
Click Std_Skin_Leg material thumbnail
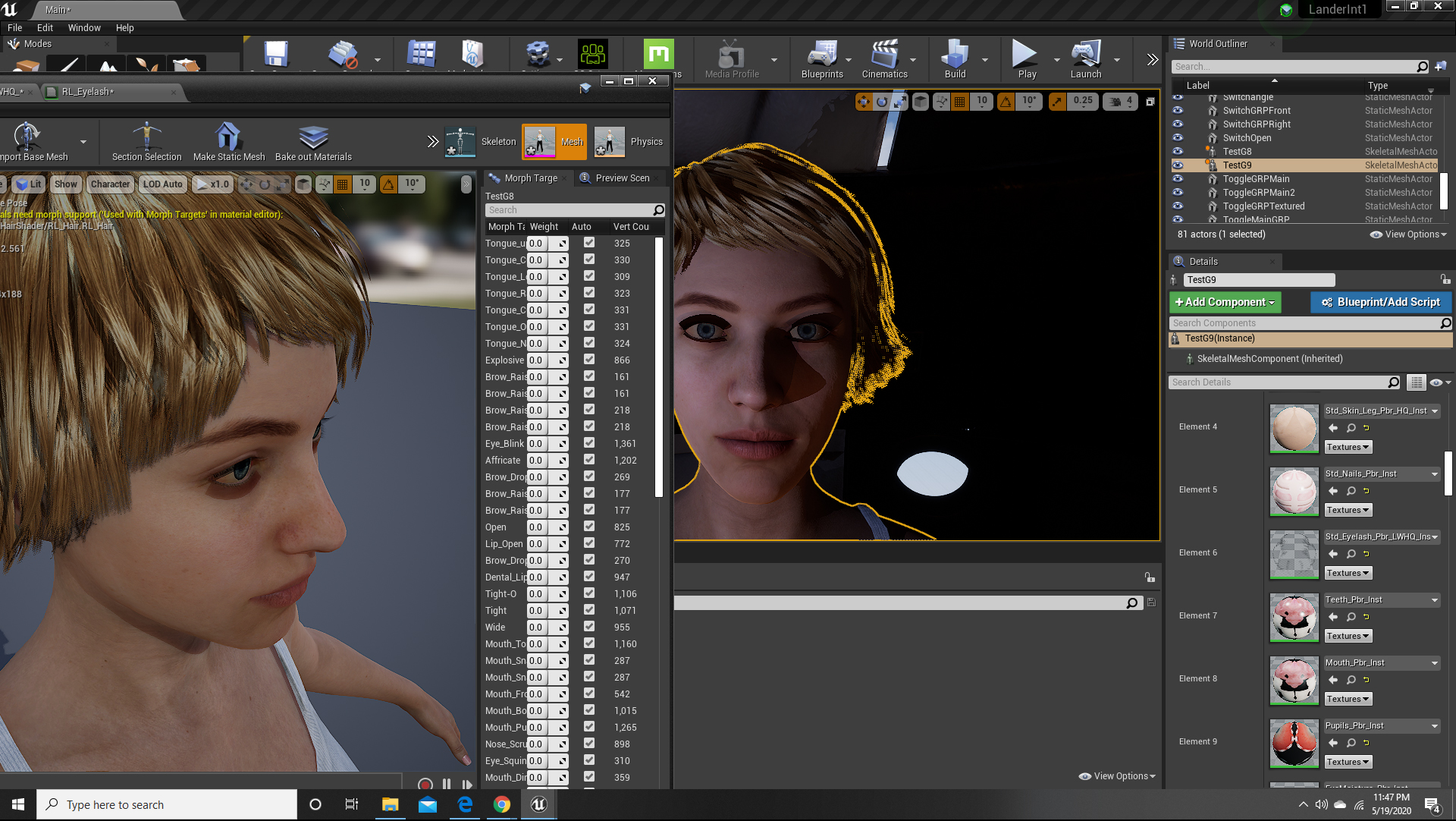(x=1294, y=429)
